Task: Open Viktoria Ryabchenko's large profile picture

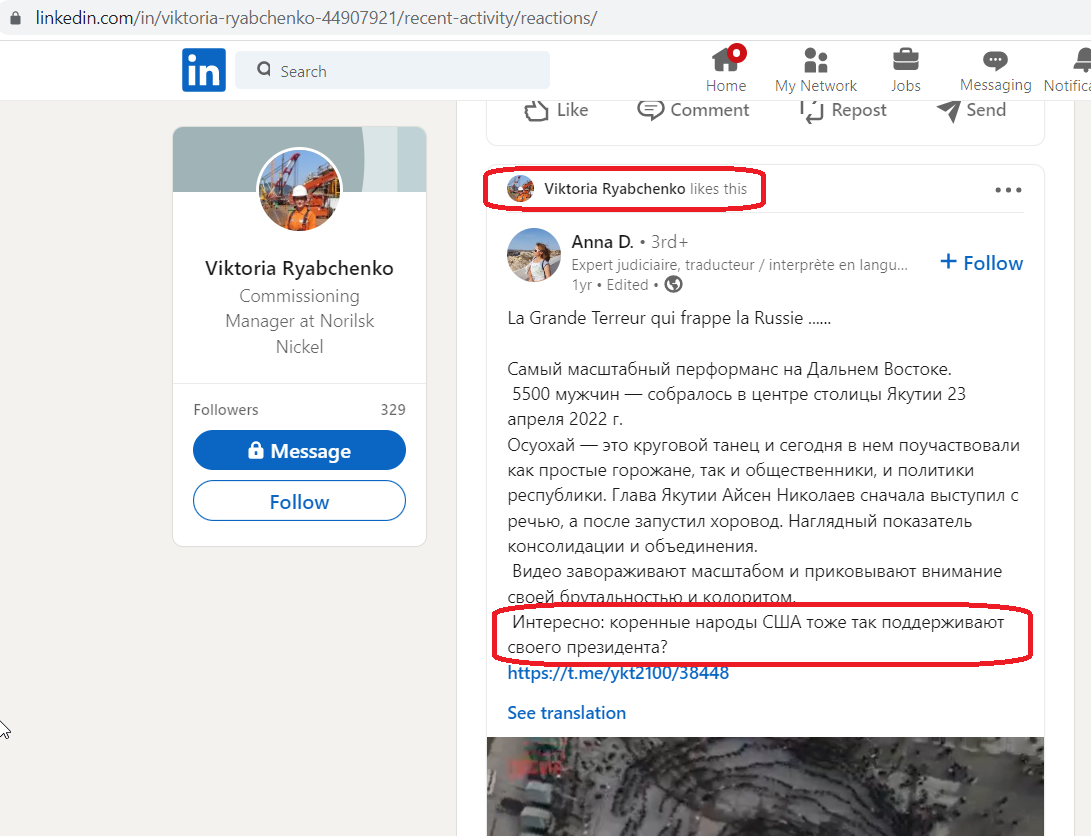Action: (x=300, y=189)
